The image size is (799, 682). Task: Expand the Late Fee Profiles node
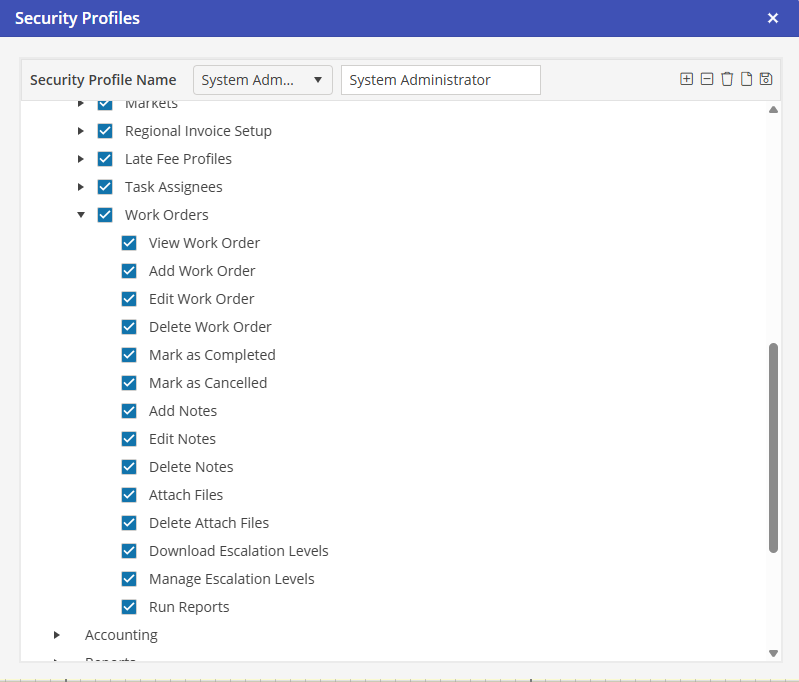[81, 159]
